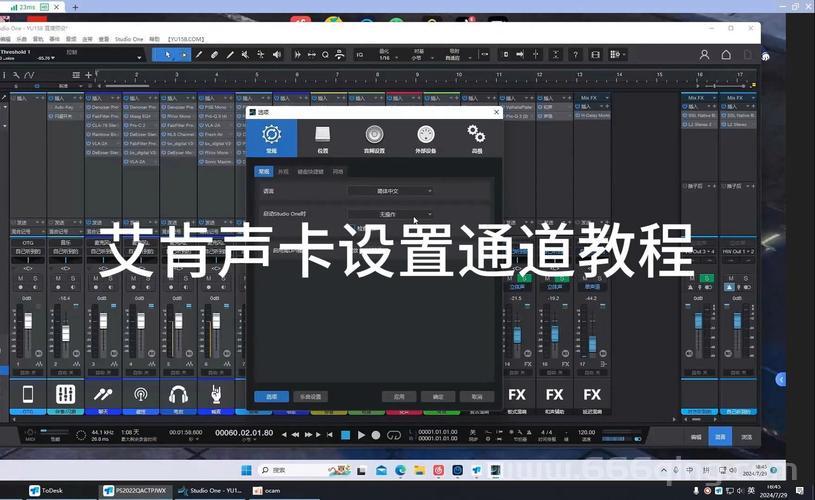The image size is (815, 500).
Task: Toggle Solo on rightmost output channel
Action: point(745,279)
